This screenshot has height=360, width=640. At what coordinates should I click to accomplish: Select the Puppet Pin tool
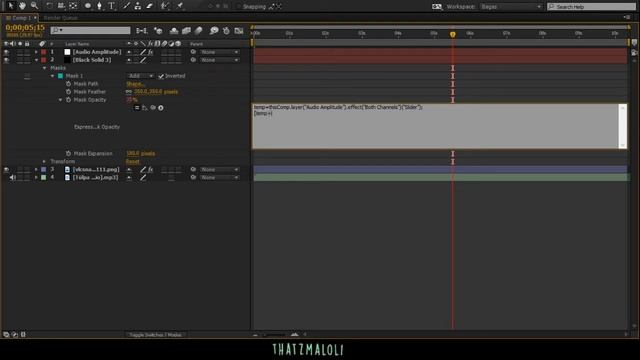[x=180, y=6]
